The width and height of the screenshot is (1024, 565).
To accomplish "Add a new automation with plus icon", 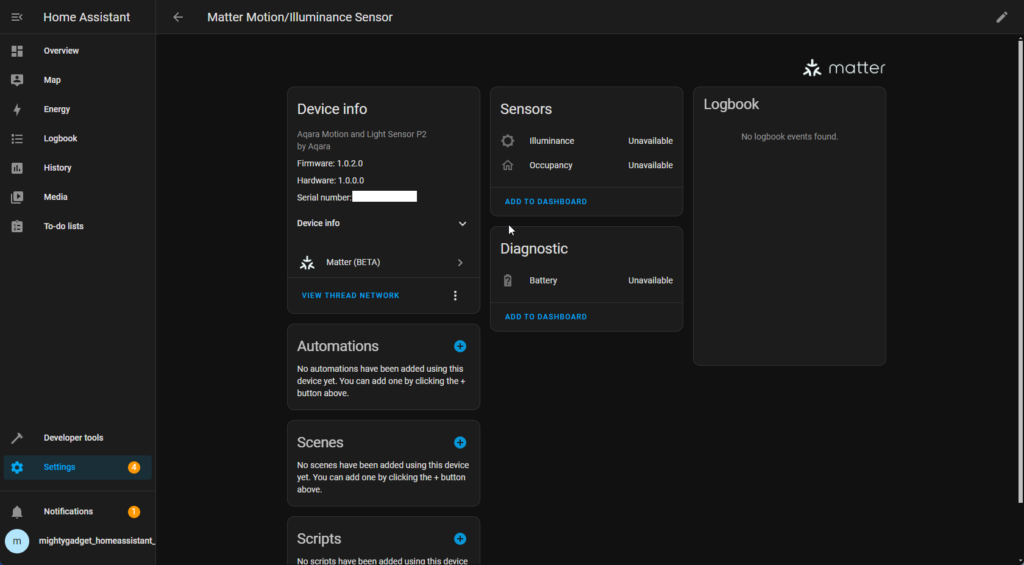I will click(460, 346).
